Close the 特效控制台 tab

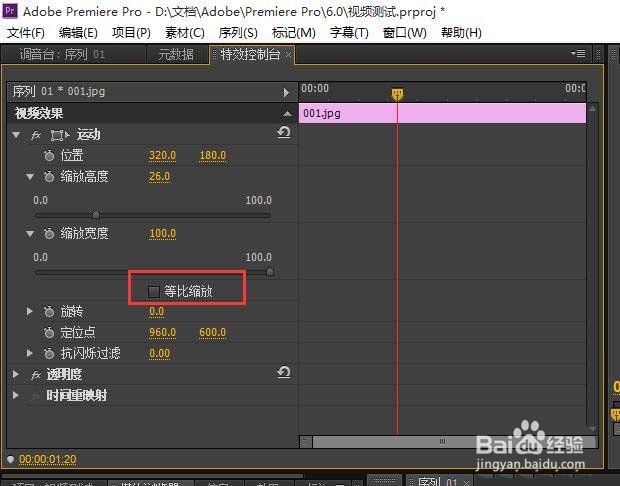[289, 55]
